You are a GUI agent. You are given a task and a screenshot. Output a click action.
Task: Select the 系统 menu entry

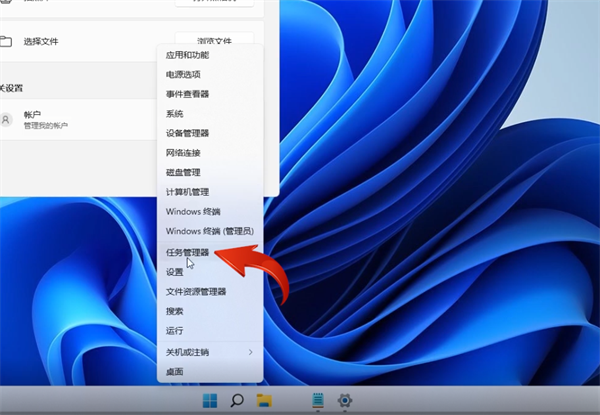click(x=210, y=114)
